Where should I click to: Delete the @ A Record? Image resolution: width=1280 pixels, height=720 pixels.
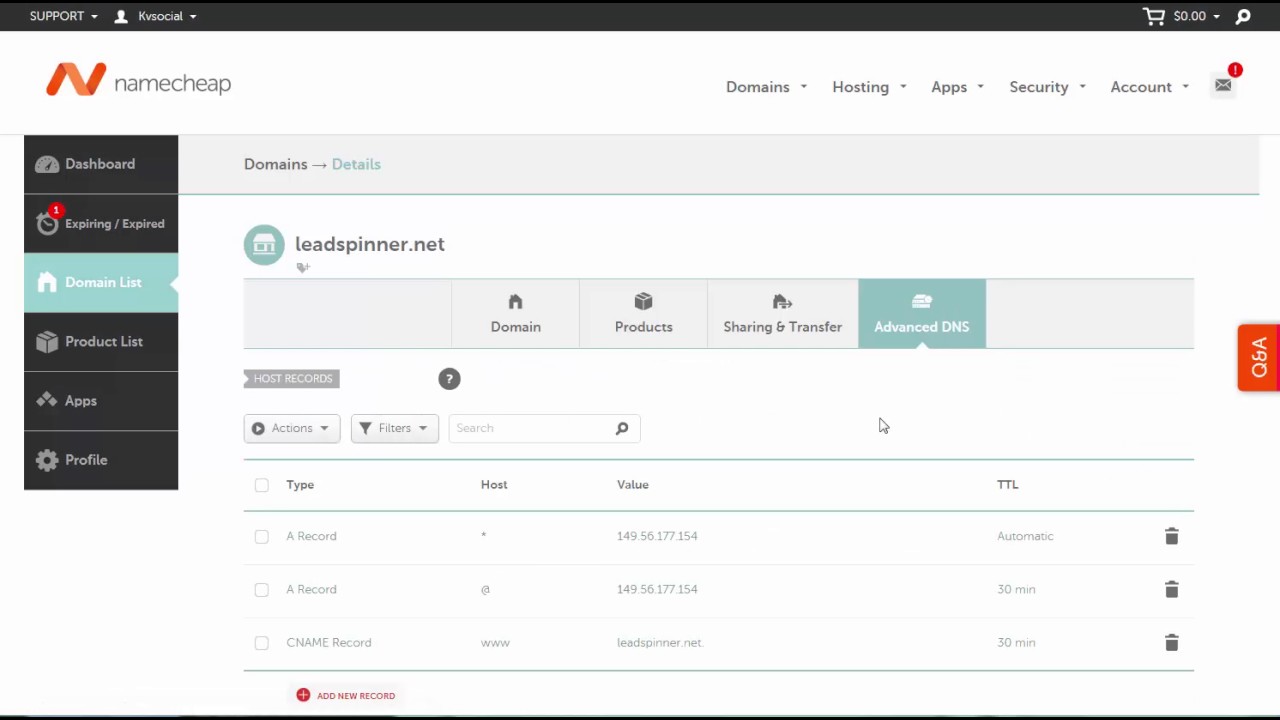(x=1171, y=589)
